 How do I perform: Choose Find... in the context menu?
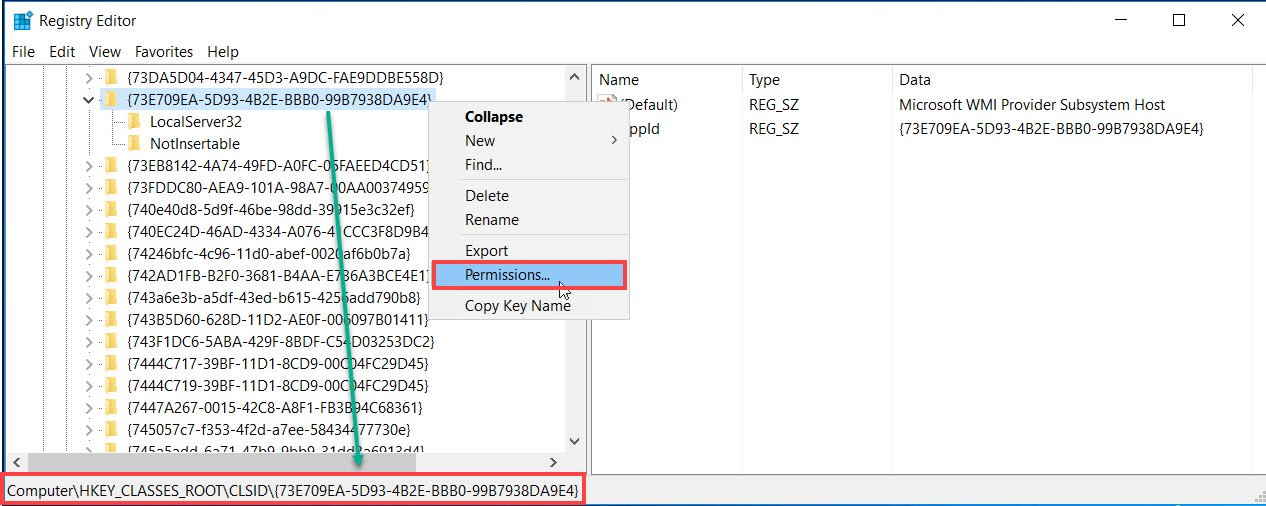pos(483,165)
